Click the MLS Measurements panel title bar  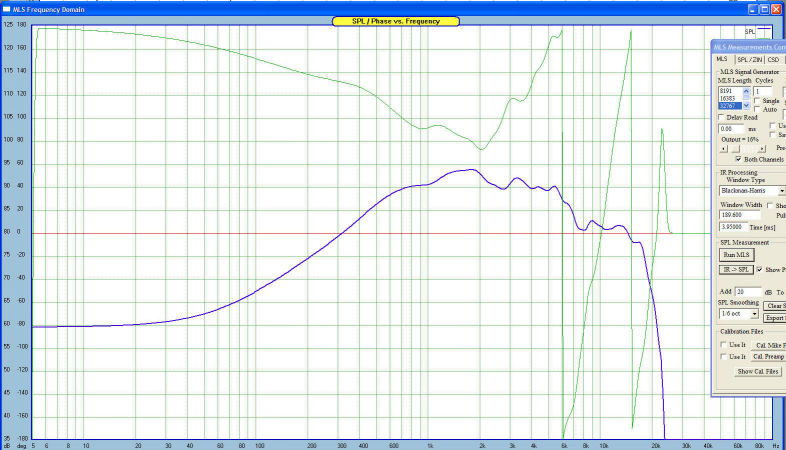point(749,47)
